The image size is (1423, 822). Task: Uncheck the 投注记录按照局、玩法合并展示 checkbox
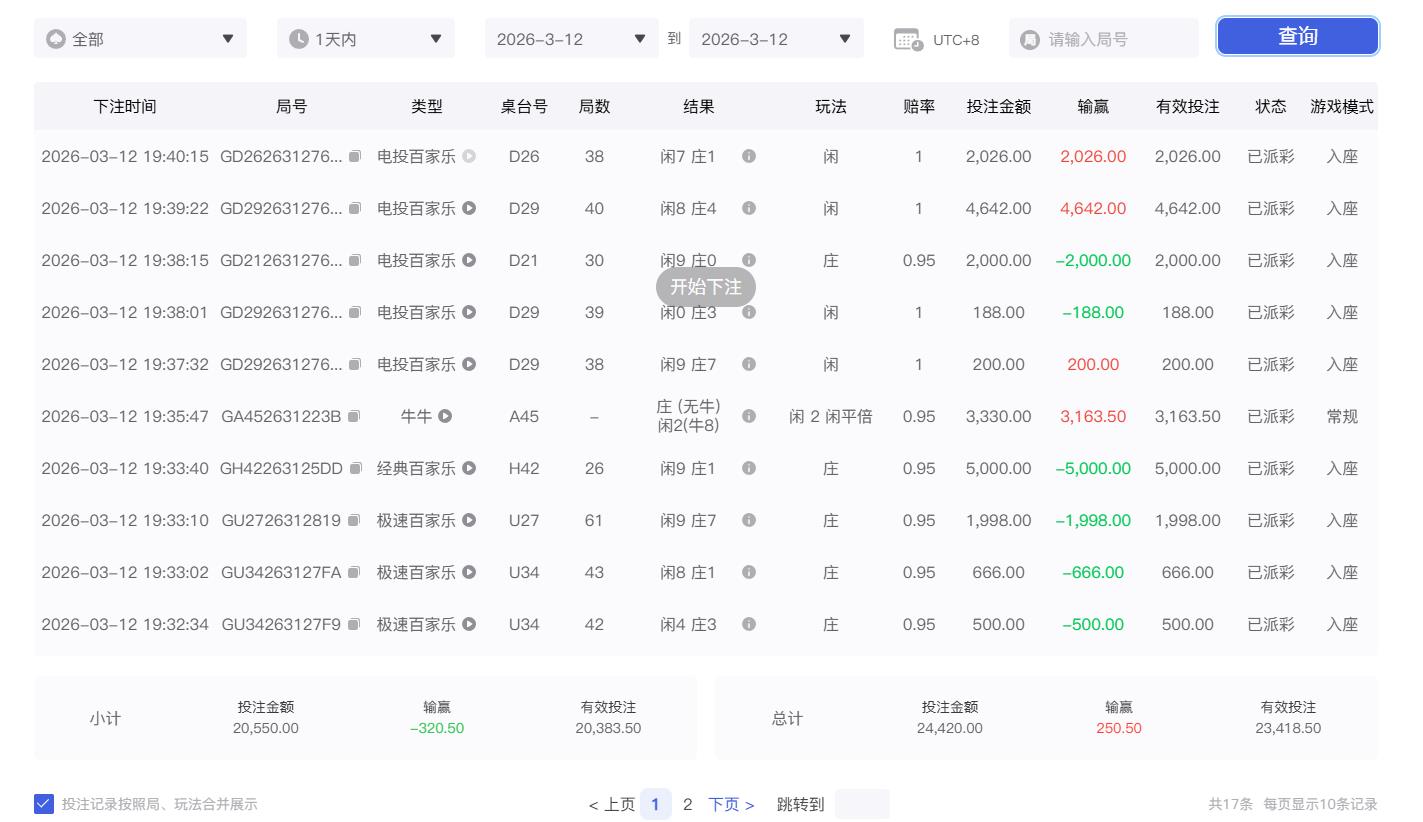click(x=43, y=803)
